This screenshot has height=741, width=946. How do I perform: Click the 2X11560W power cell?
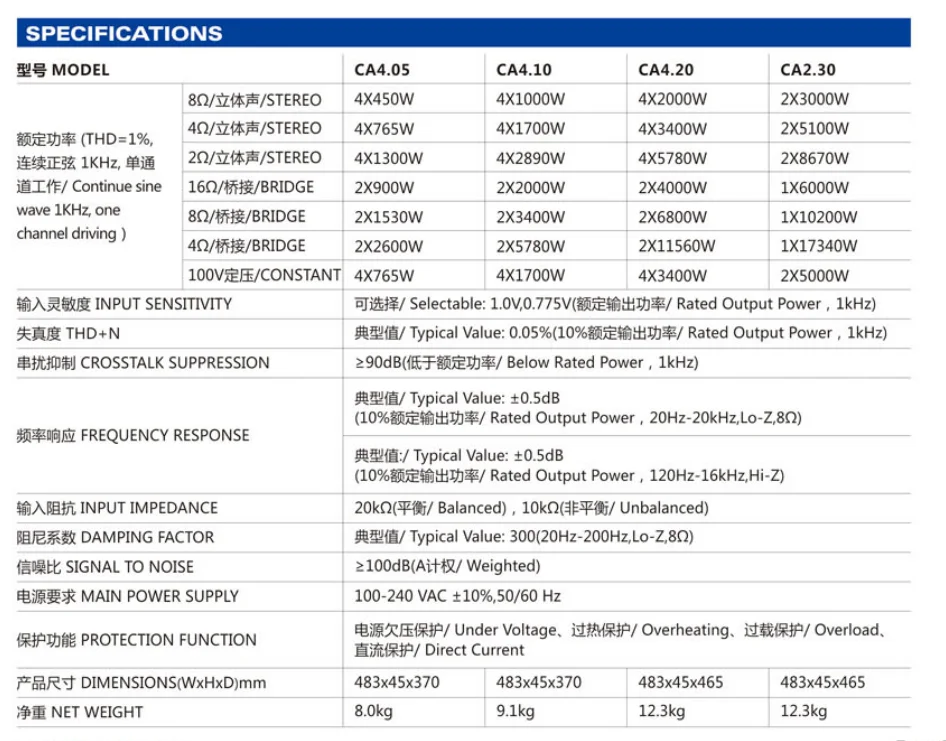pyautogui.click(x=676, y=246)
